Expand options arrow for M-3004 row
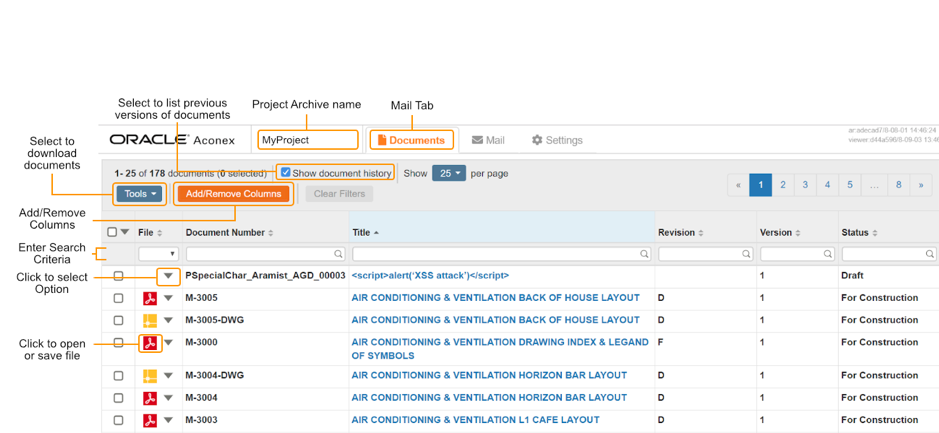 point(168,398)
